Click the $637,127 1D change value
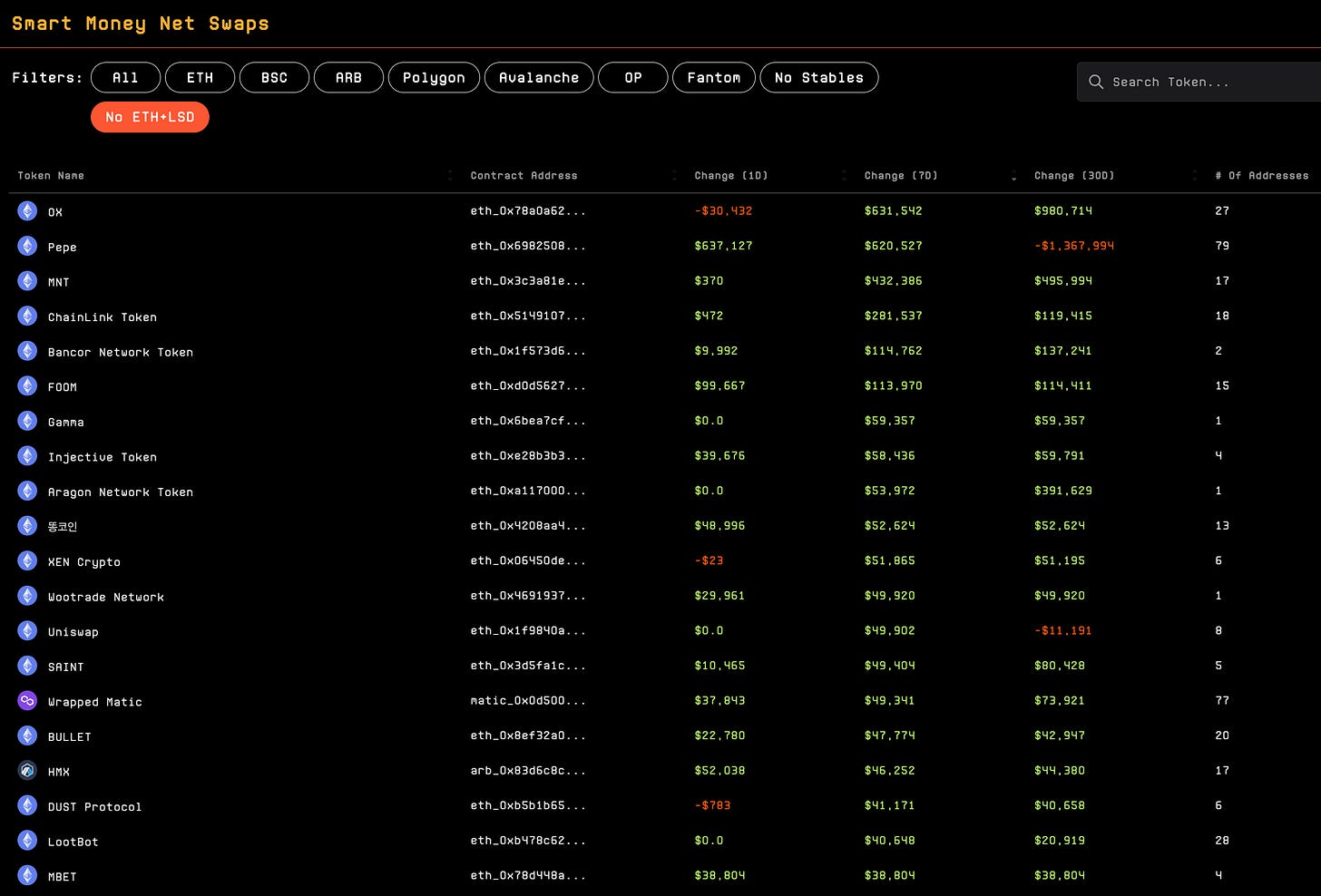 (723, 246)
